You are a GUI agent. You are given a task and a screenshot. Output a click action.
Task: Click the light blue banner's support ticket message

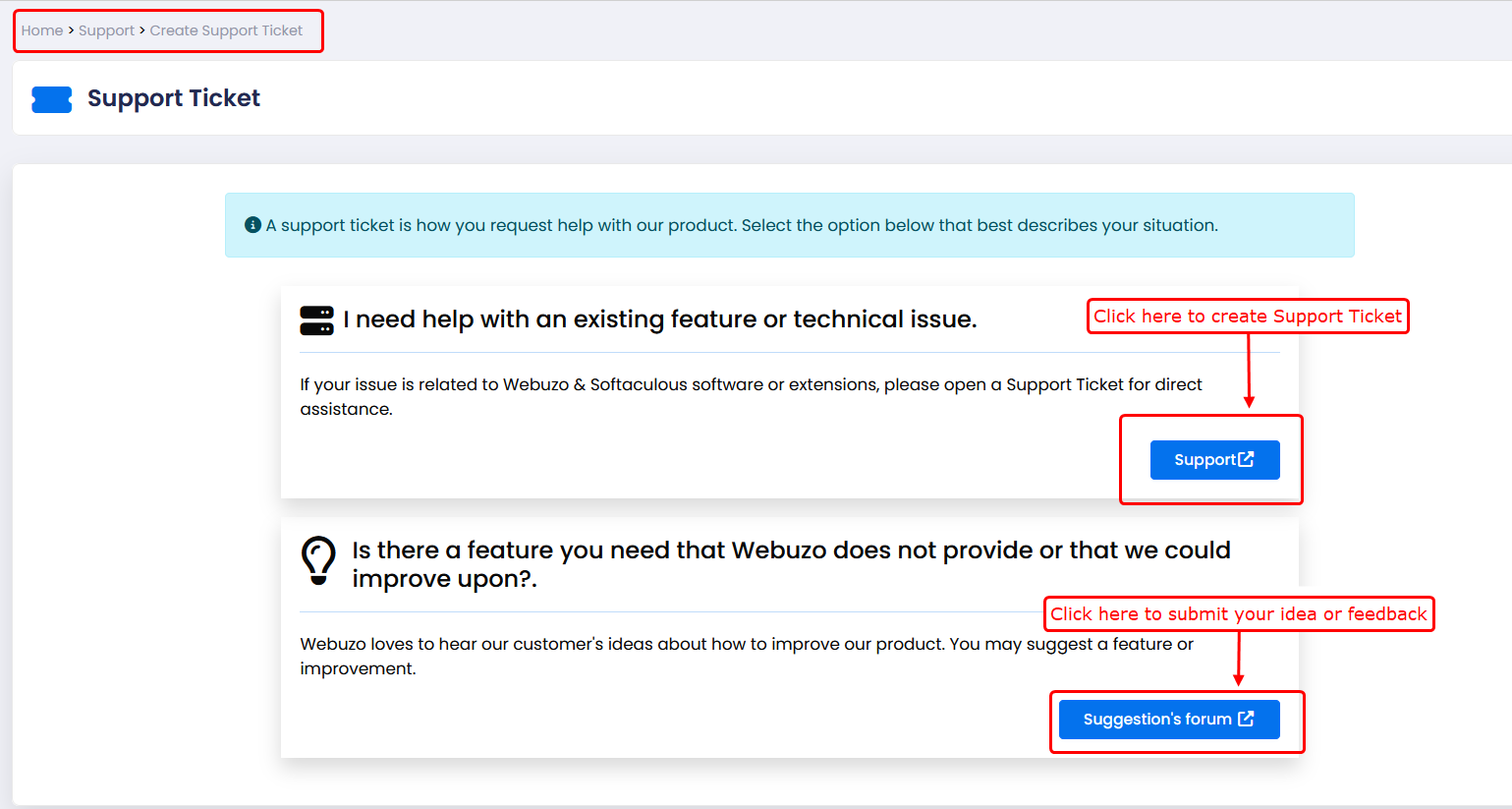click(742, 225)
